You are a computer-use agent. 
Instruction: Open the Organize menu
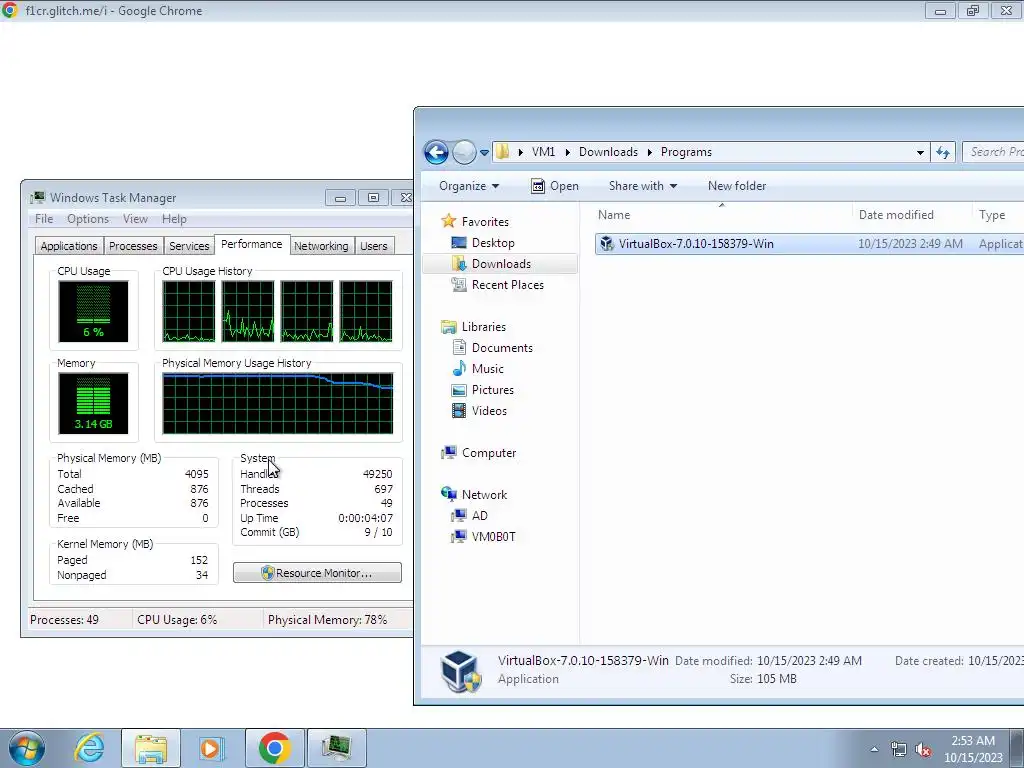pyautogui.click(x=469, y=186)
